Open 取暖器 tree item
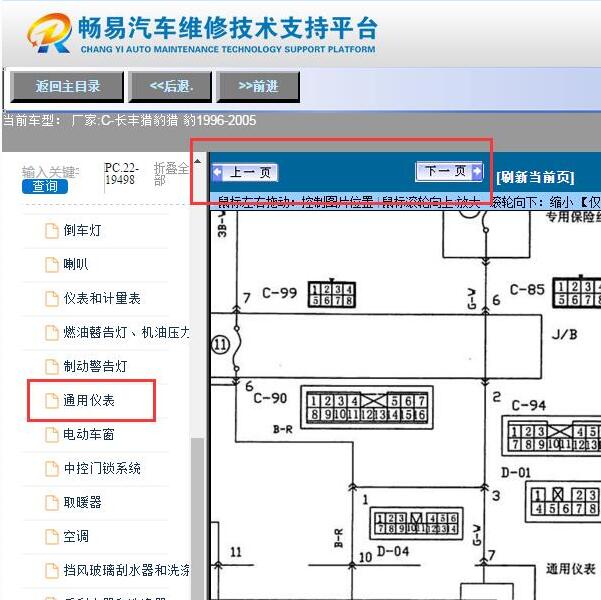The height and width of the screenshot is (600, 601). coord(82,502)
